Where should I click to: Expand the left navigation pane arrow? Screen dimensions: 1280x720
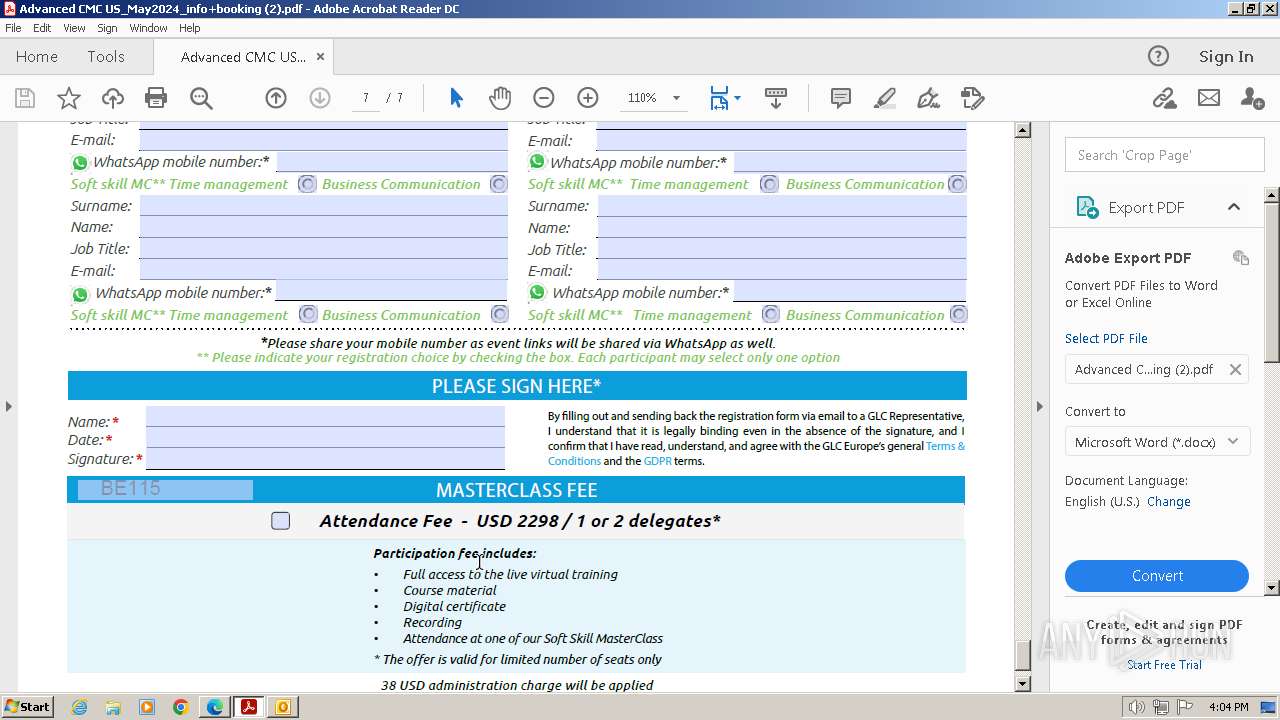pyautogui.click(x=8, y=406)
